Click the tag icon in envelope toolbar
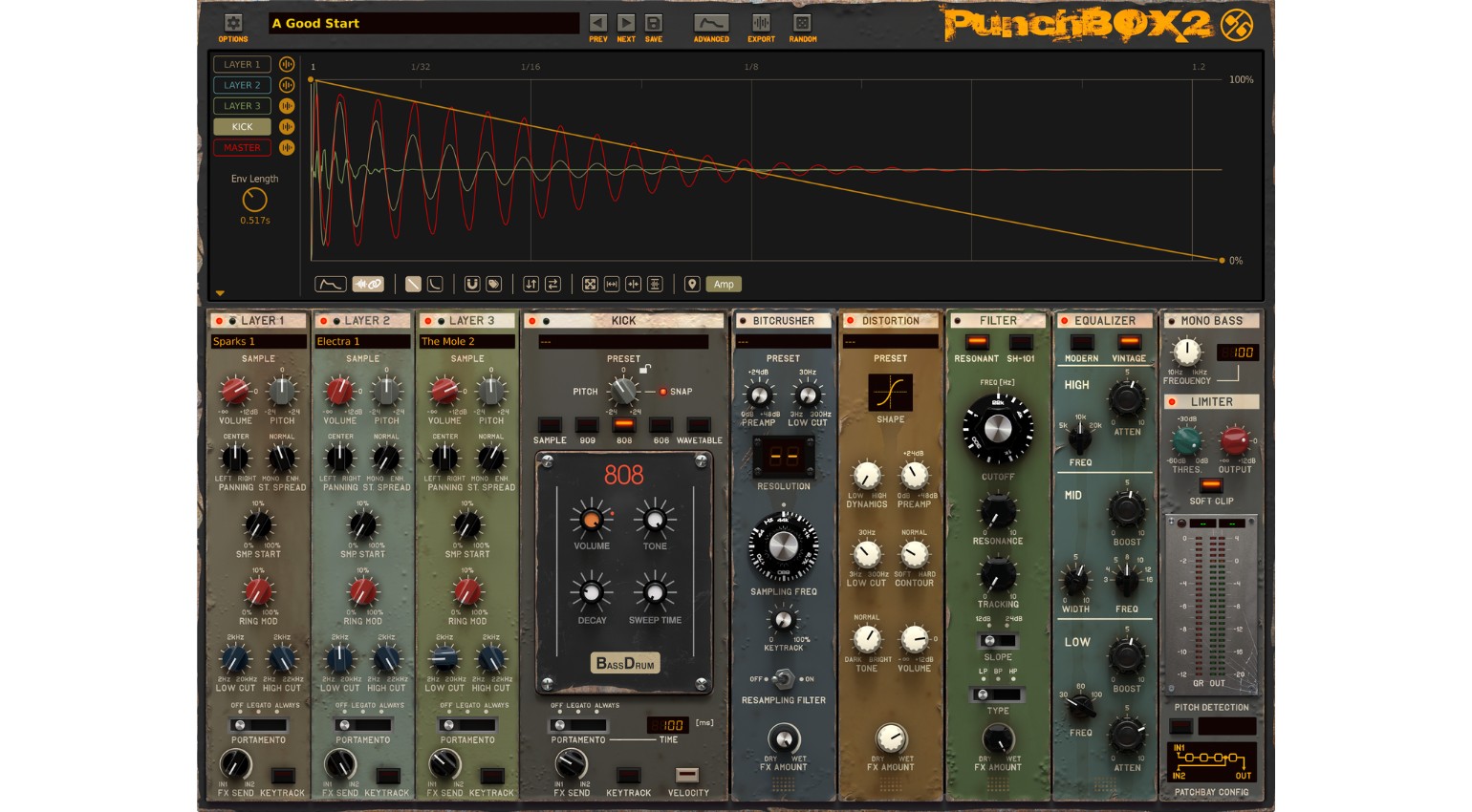The height and width of the screenshot is (812, 1472). 494,284
